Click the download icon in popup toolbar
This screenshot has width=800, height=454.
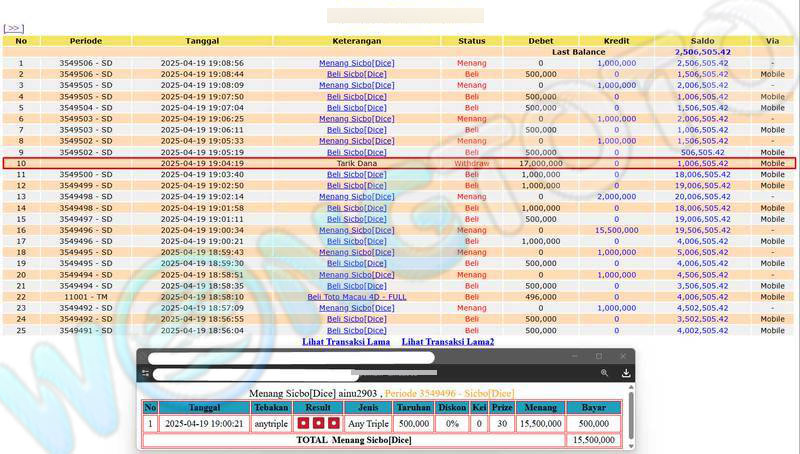[626, 373]
